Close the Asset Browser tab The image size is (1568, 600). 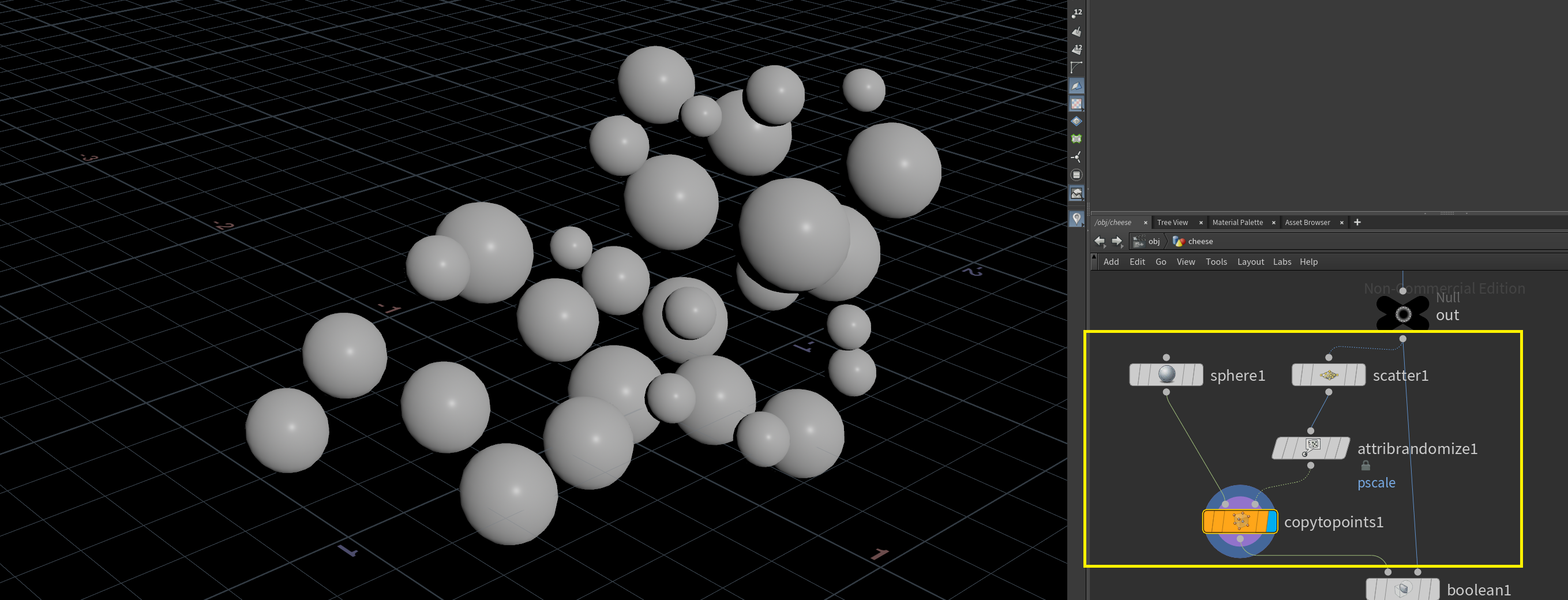point(1341,223)
